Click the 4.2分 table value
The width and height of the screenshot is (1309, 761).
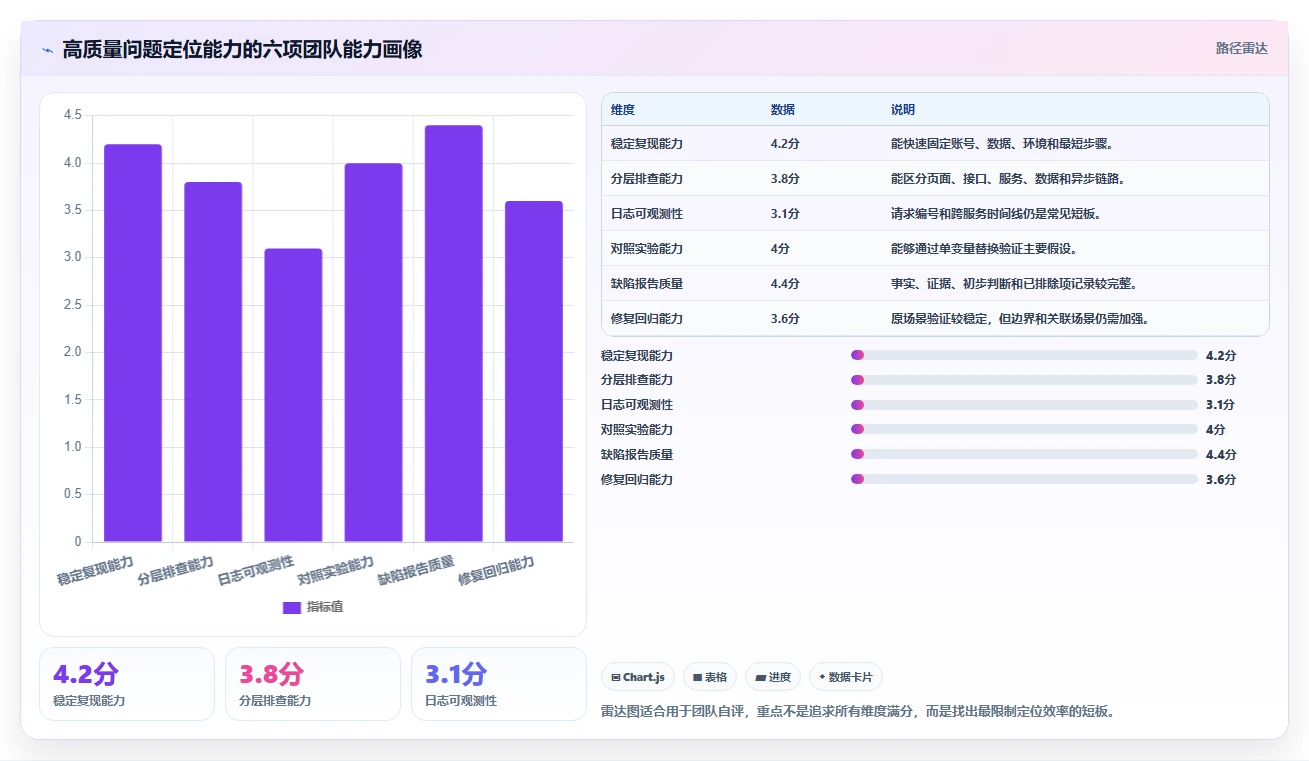click(x=785, y=144)
